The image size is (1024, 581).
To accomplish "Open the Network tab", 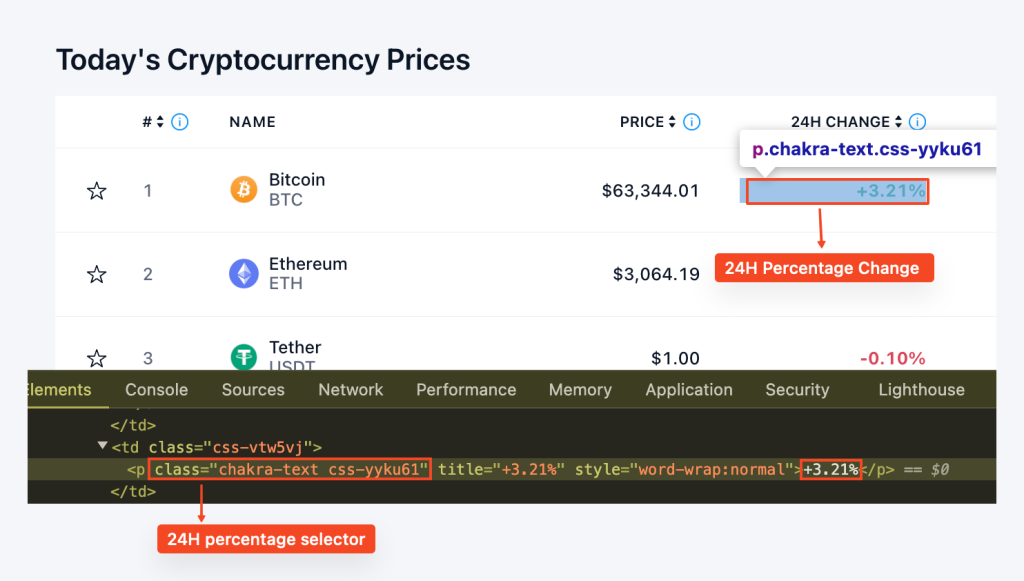I will click(351, 390).
